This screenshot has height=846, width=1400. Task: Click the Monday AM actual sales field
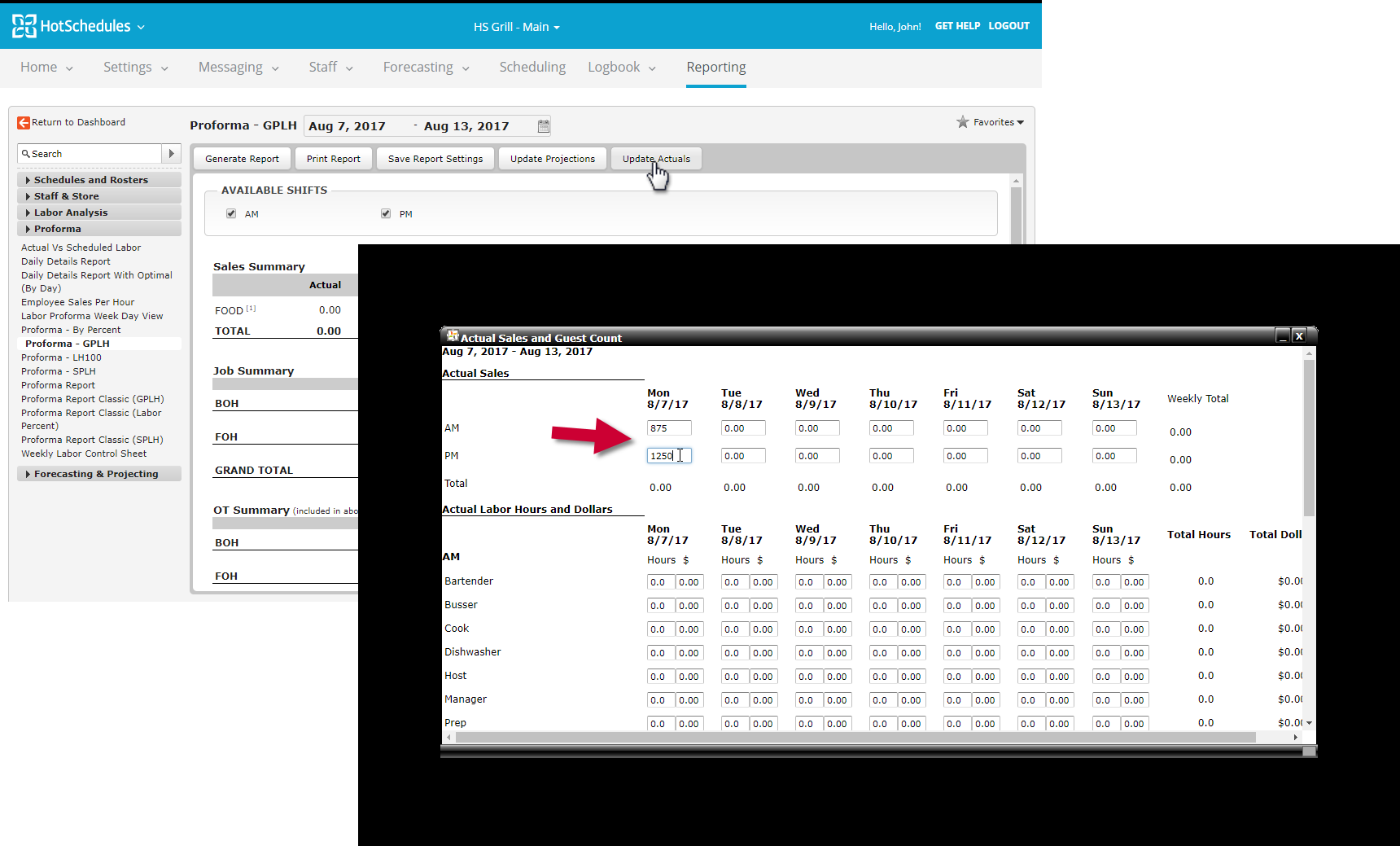click(669, 428)
